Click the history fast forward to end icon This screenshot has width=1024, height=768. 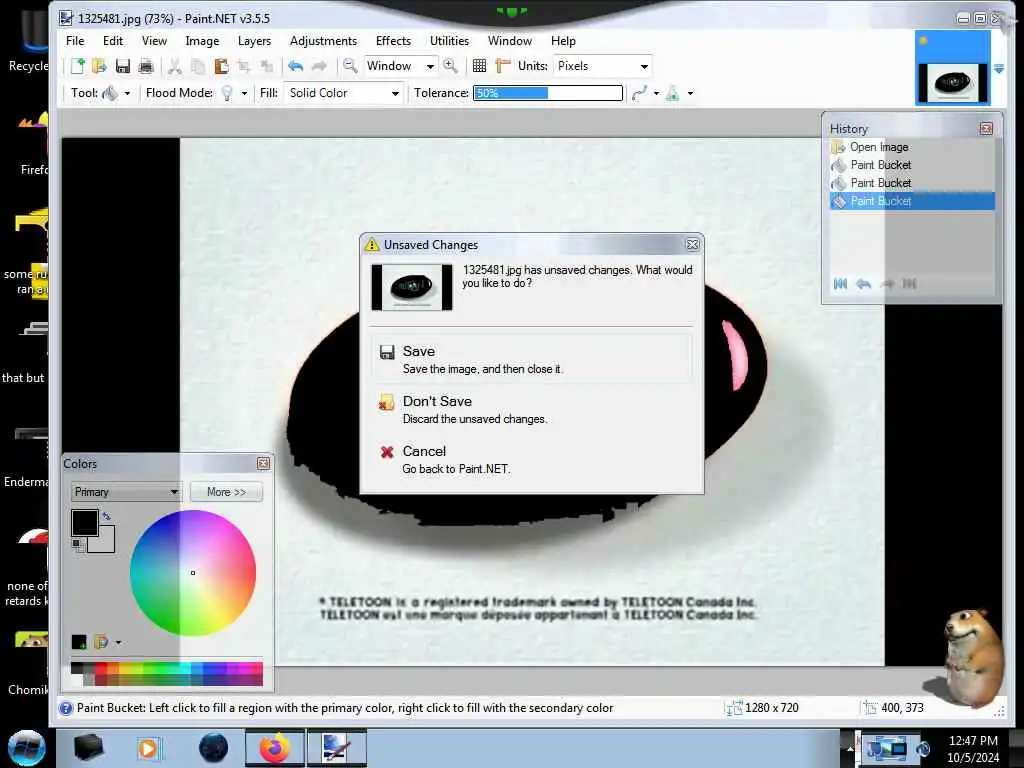[x=910, y=283]
